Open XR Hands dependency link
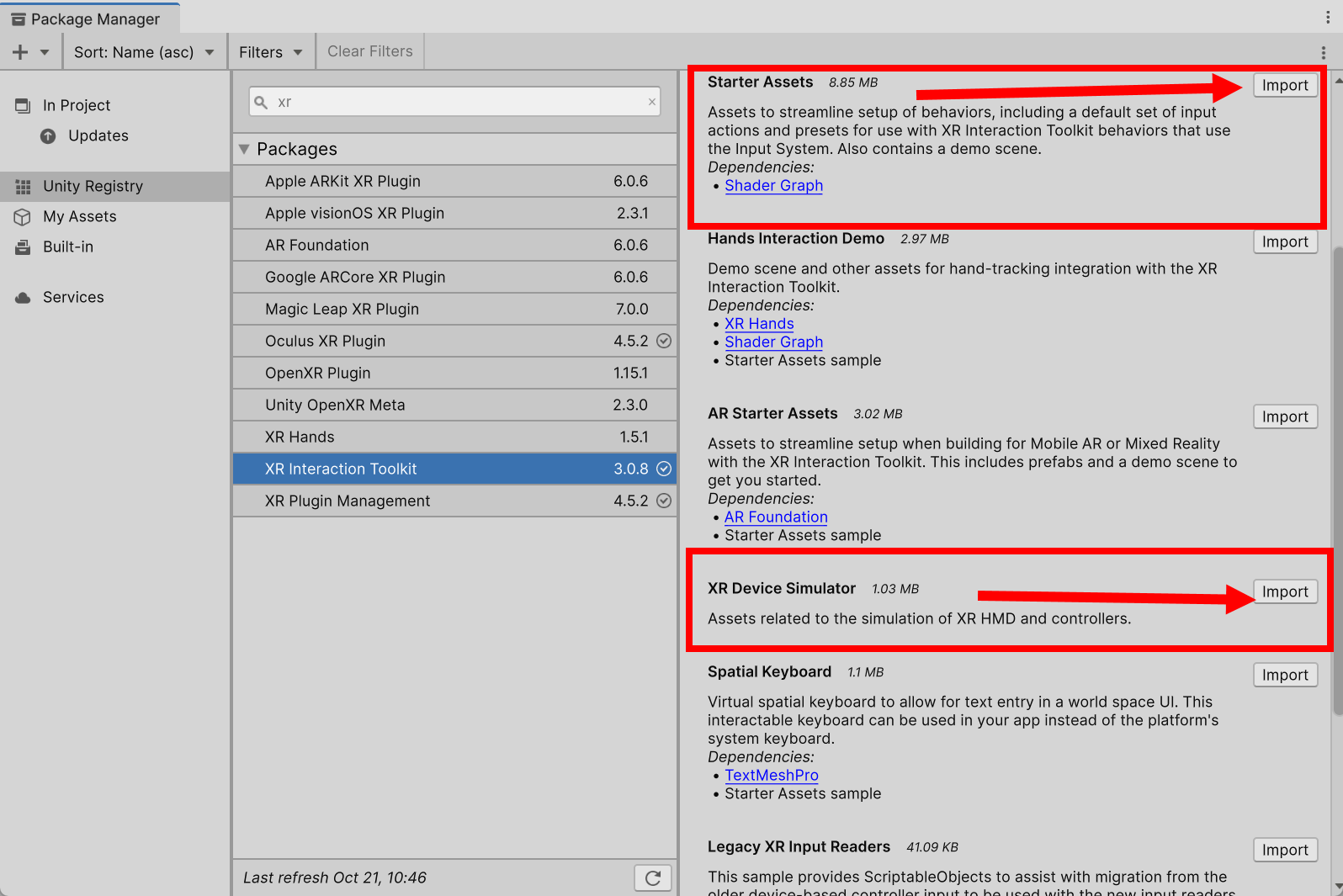The image size is (1343, 896). pyautogui.click(x=759, y=324)
